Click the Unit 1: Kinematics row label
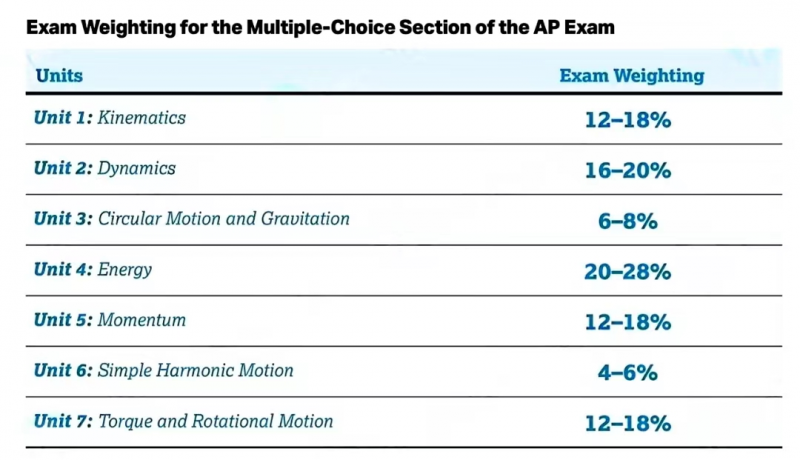 pos(110,118)
